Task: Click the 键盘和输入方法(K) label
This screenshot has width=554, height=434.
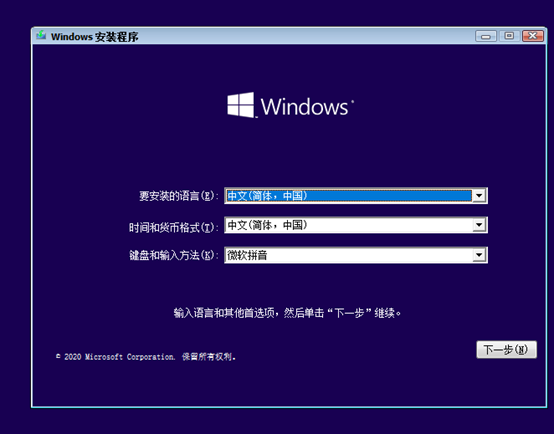Action: [173, 255]
